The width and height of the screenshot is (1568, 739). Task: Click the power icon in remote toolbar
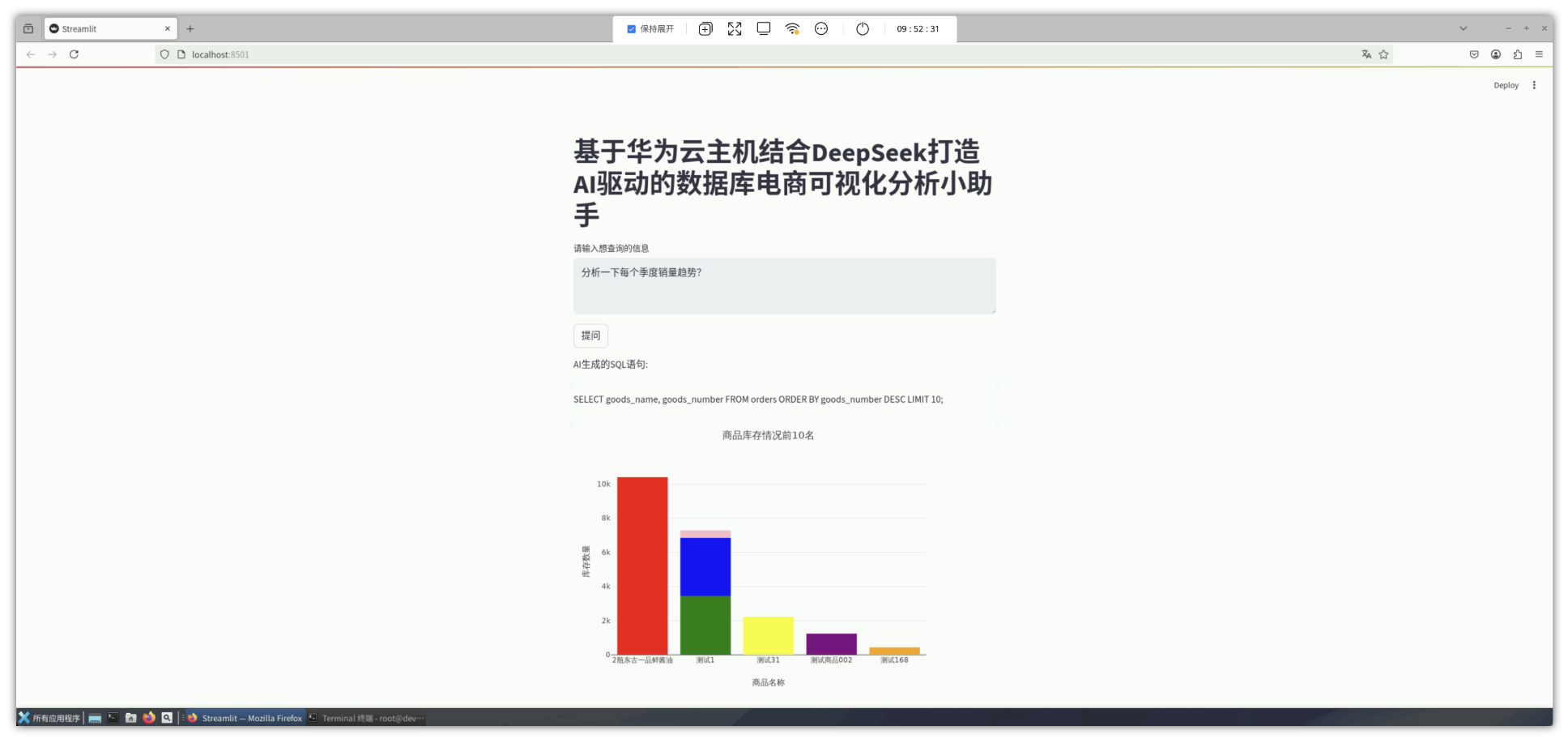click(863, 28)
